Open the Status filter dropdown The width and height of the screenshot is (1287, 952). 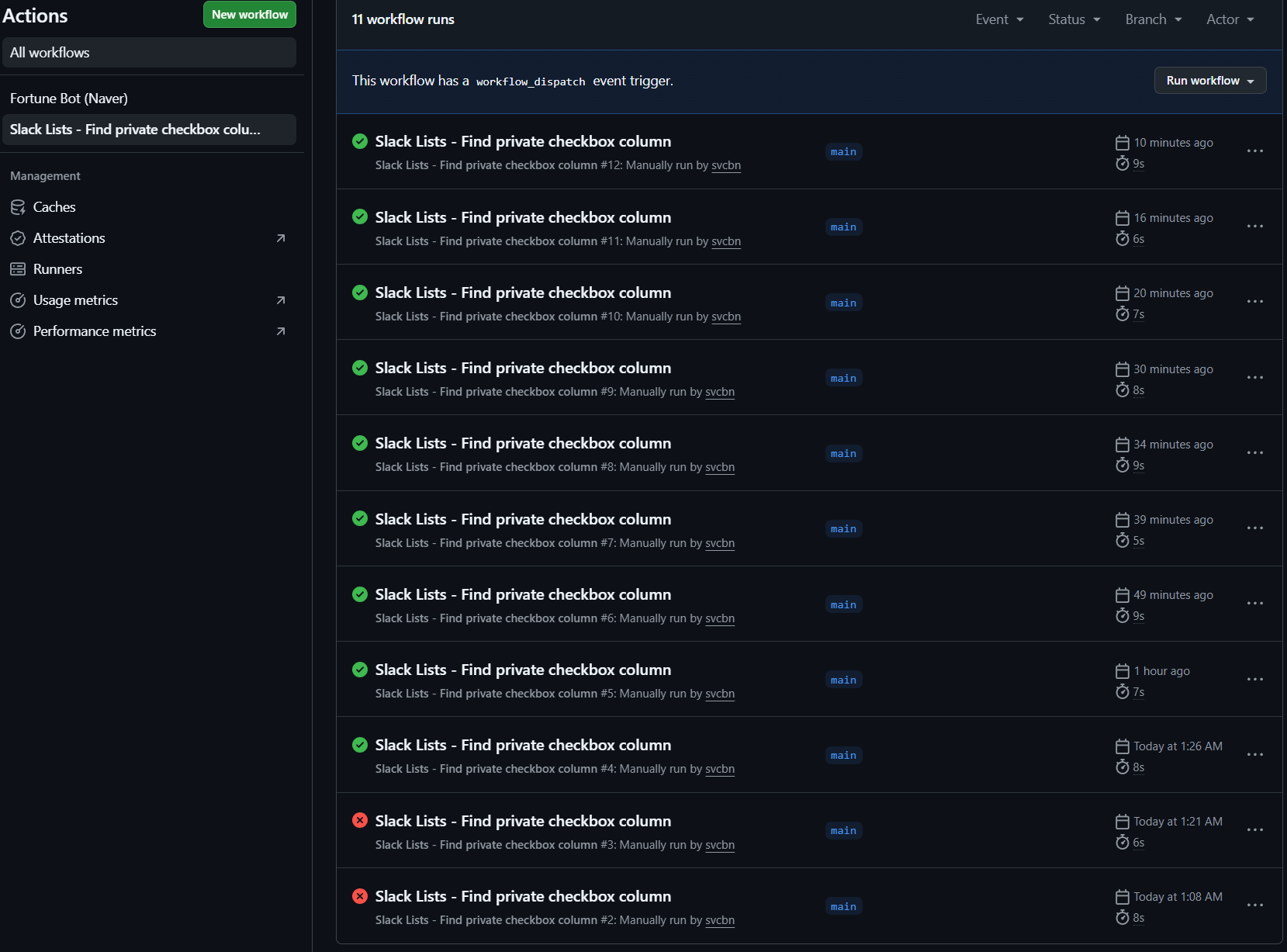(1074, 19)
